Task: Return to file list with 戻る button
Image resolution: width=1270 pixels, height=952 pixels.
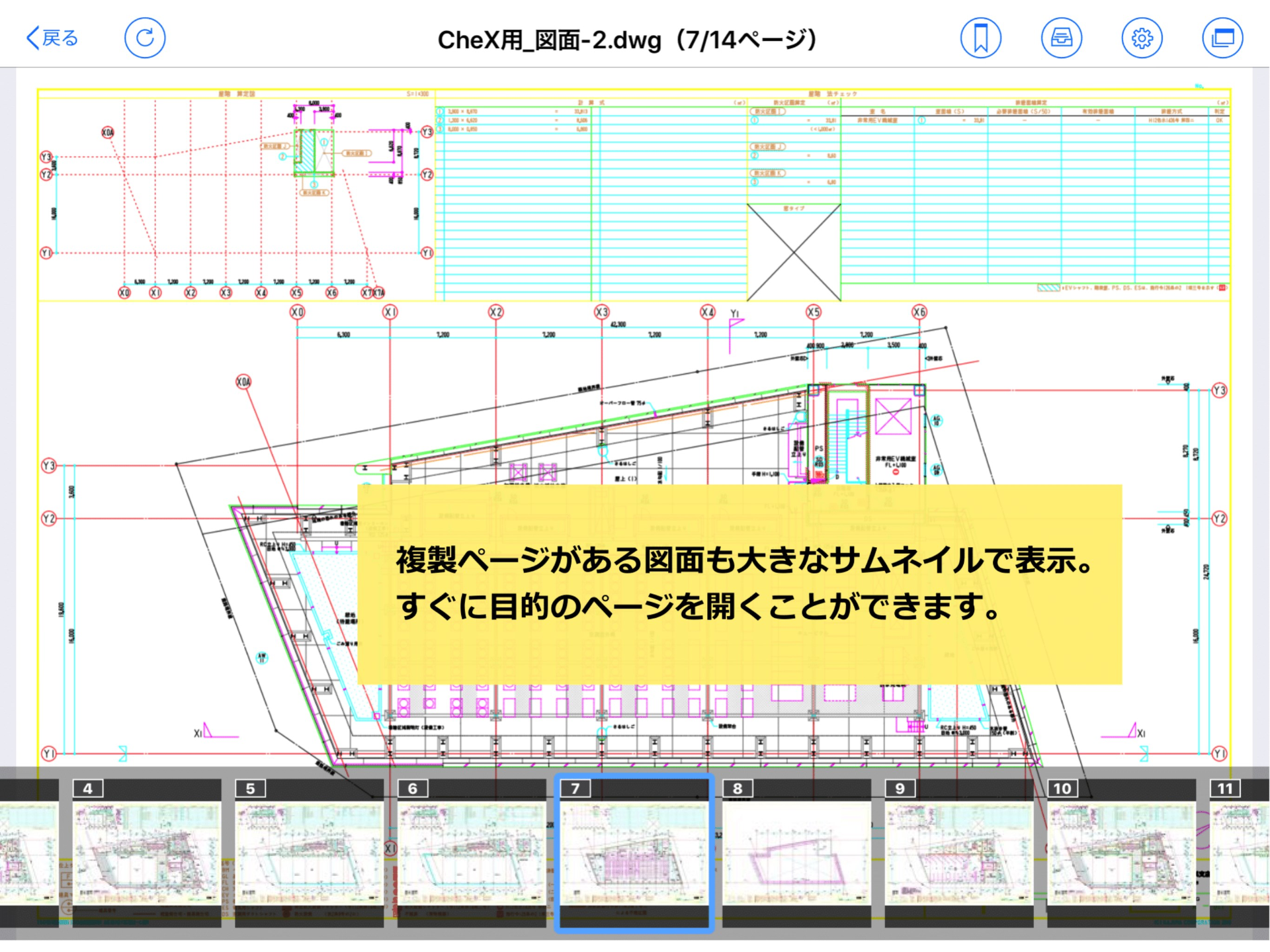Action: point(53,38)
